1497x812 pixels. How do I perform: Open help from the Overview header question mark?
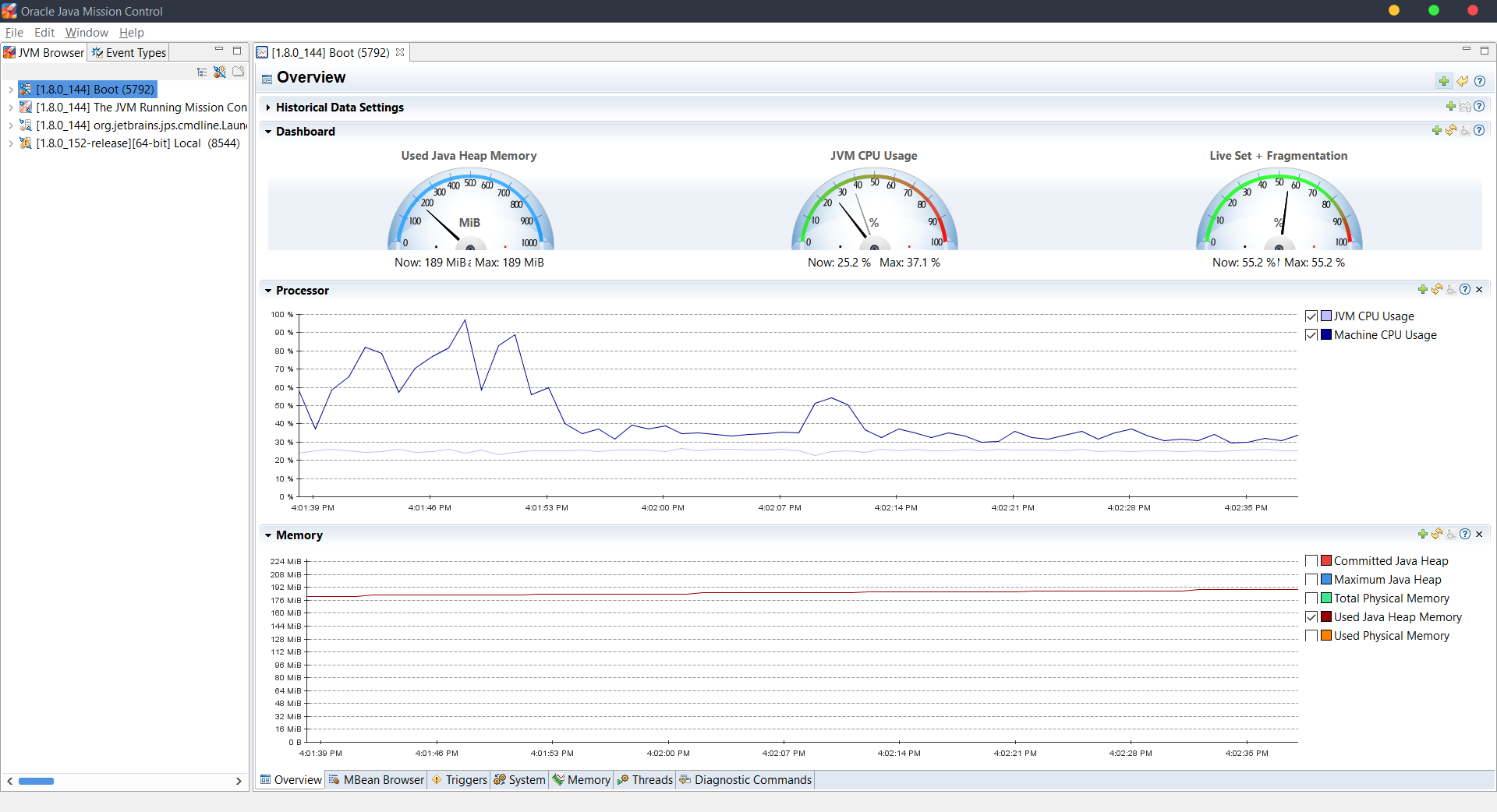click(x=1480, y=81)
